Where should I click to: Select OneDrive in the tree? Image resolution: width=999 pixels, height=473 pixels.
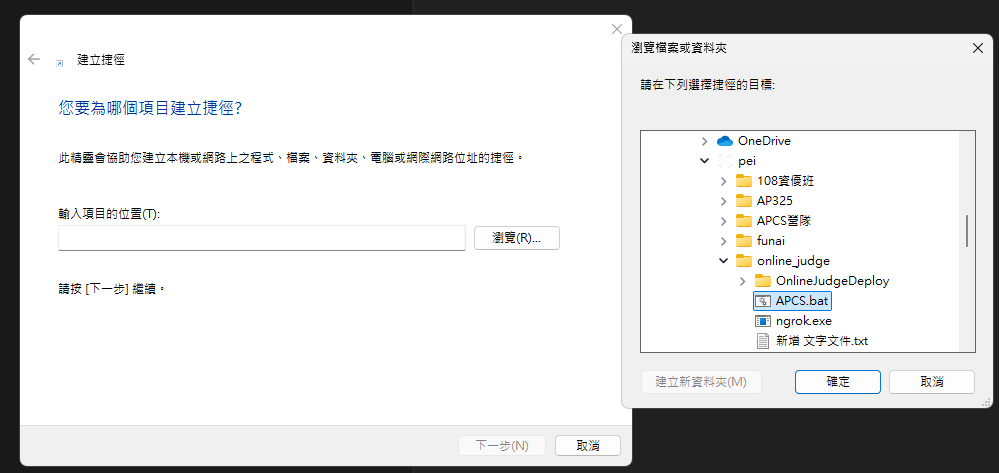(x=764, y=141)
